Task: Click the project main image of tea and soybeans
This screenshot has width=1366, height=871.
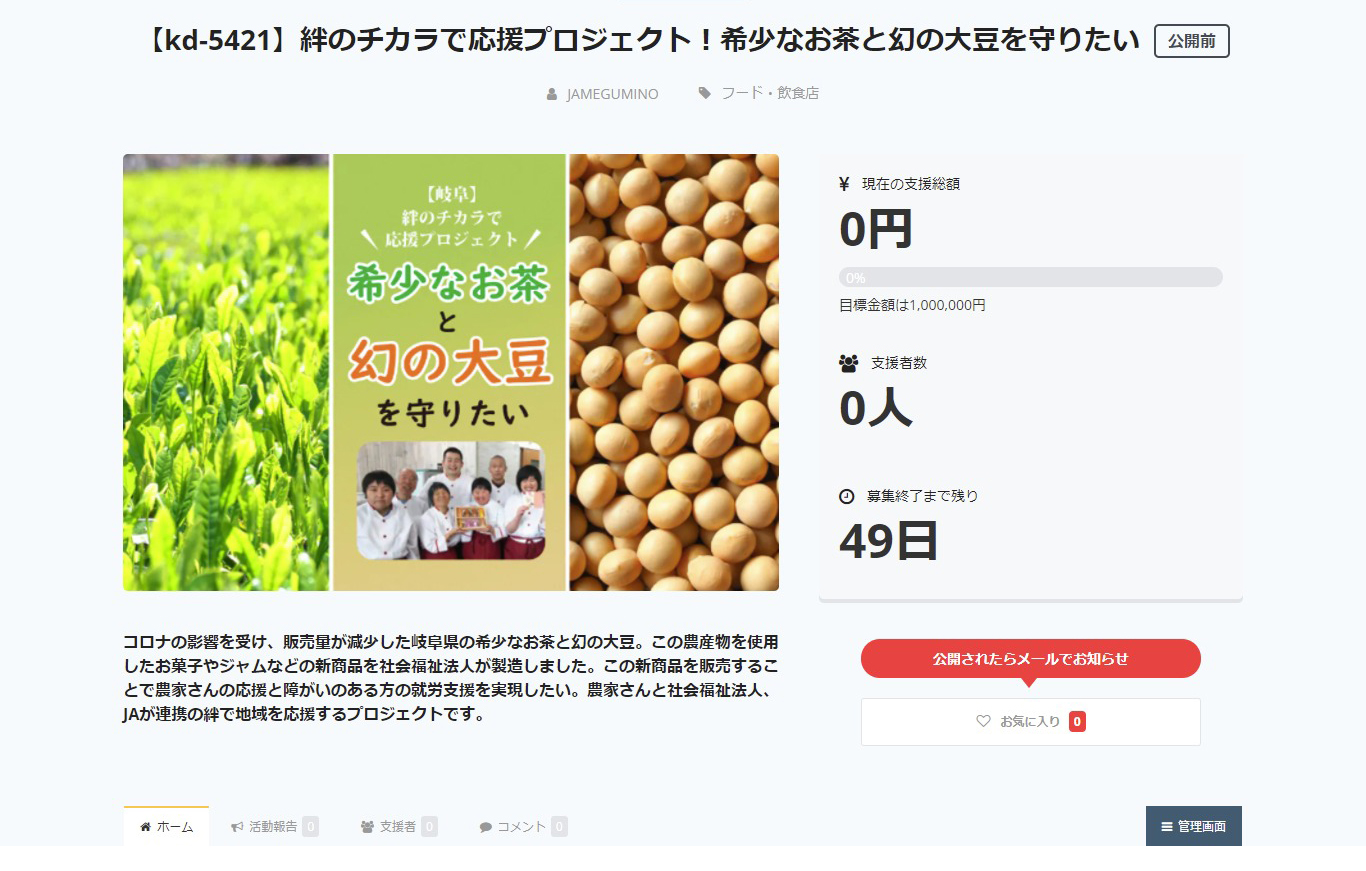Action: point(451,372)
